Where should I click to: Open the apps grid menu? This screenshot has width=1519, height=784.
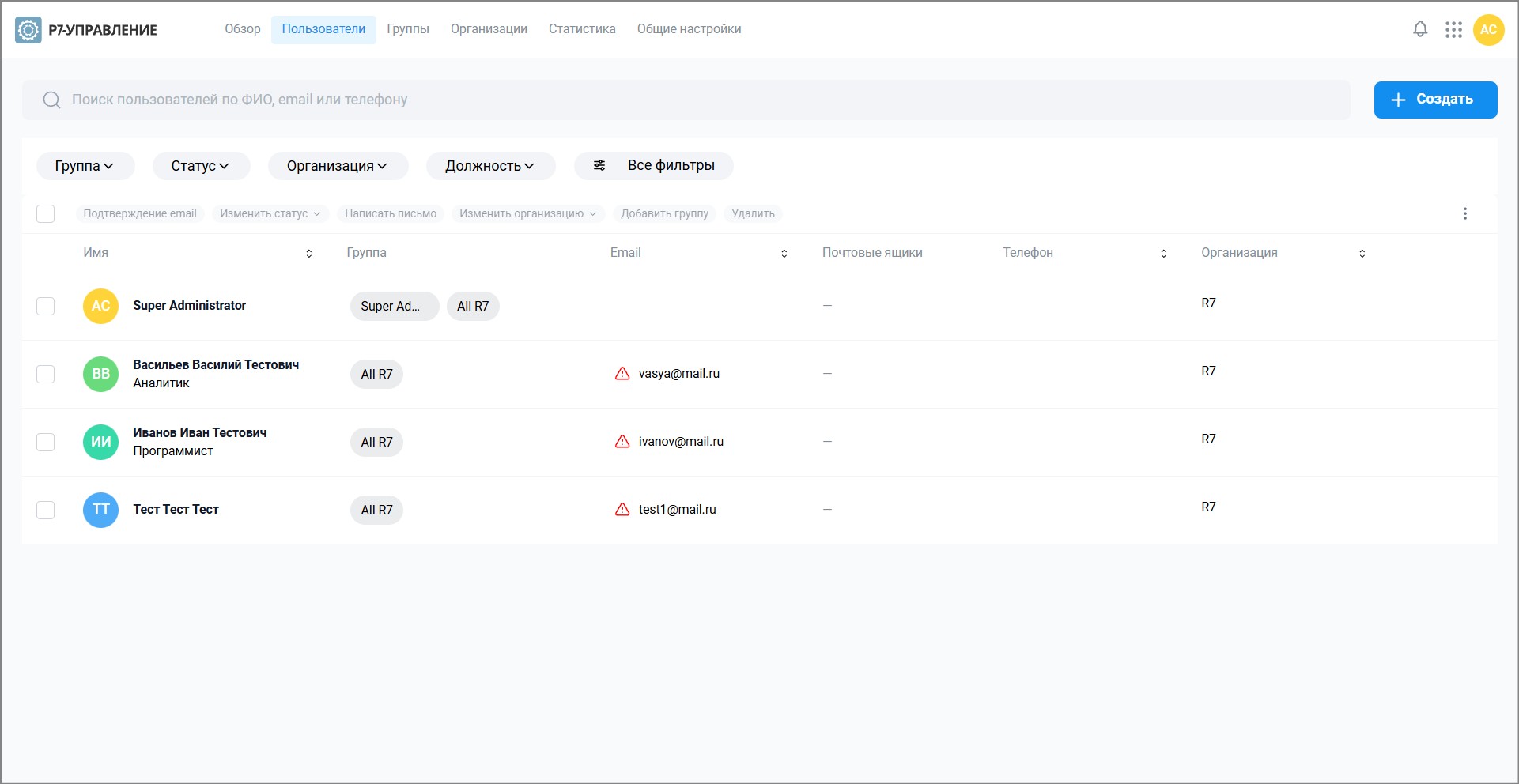[1453, 29]
